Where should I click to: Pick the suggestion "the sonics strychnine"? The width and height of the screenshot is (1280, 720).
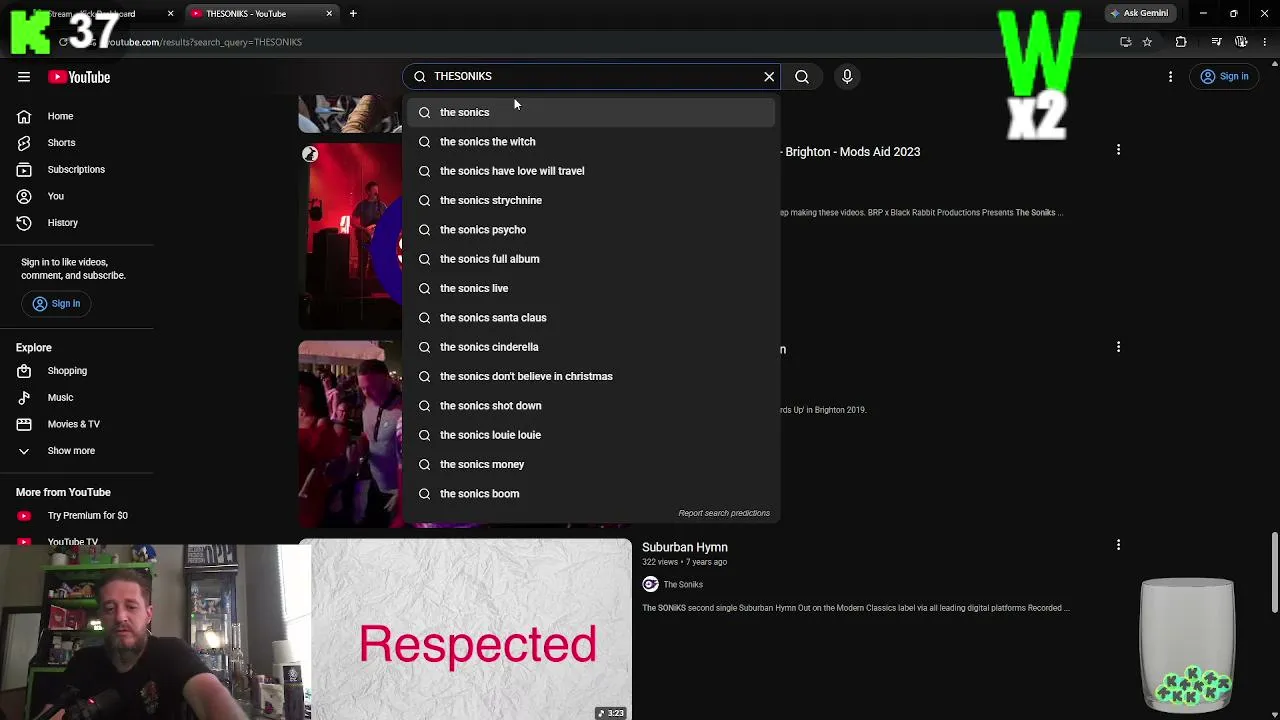pyautogui.click(x=590, y=200)
